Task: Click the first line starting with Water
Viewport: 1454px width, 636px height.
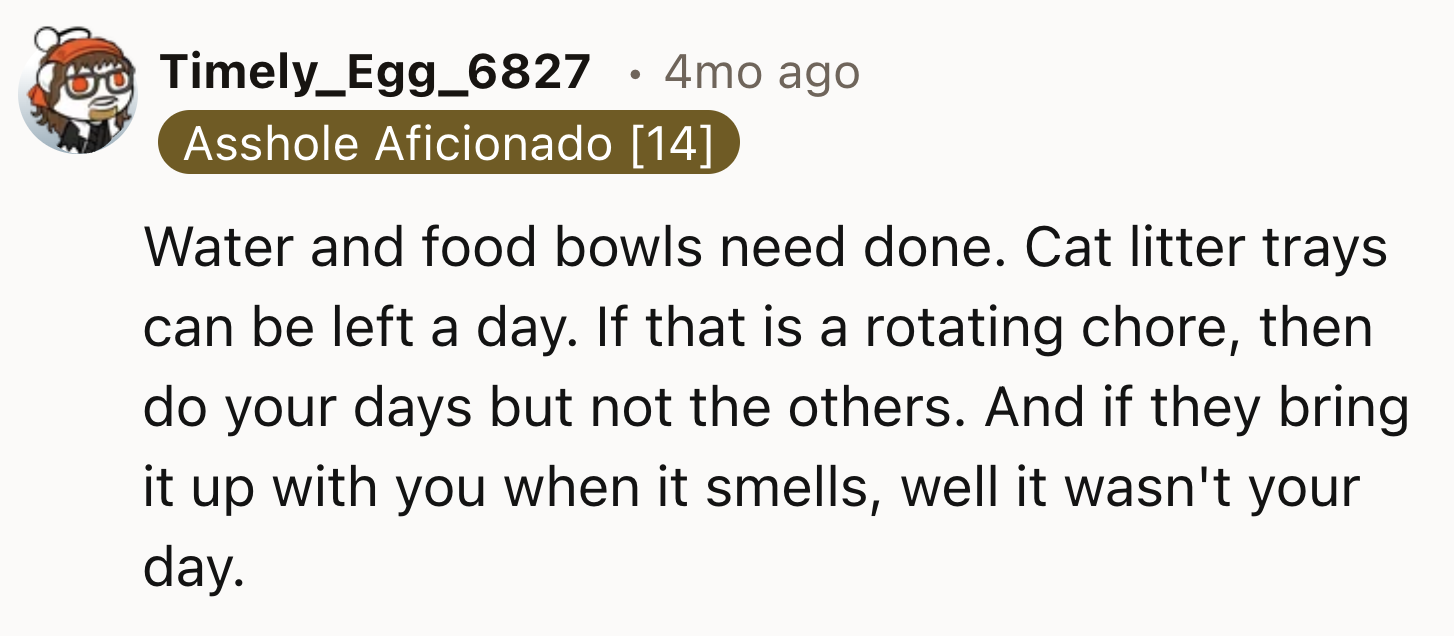Action: pyautogui.click(x=767, y=248)
